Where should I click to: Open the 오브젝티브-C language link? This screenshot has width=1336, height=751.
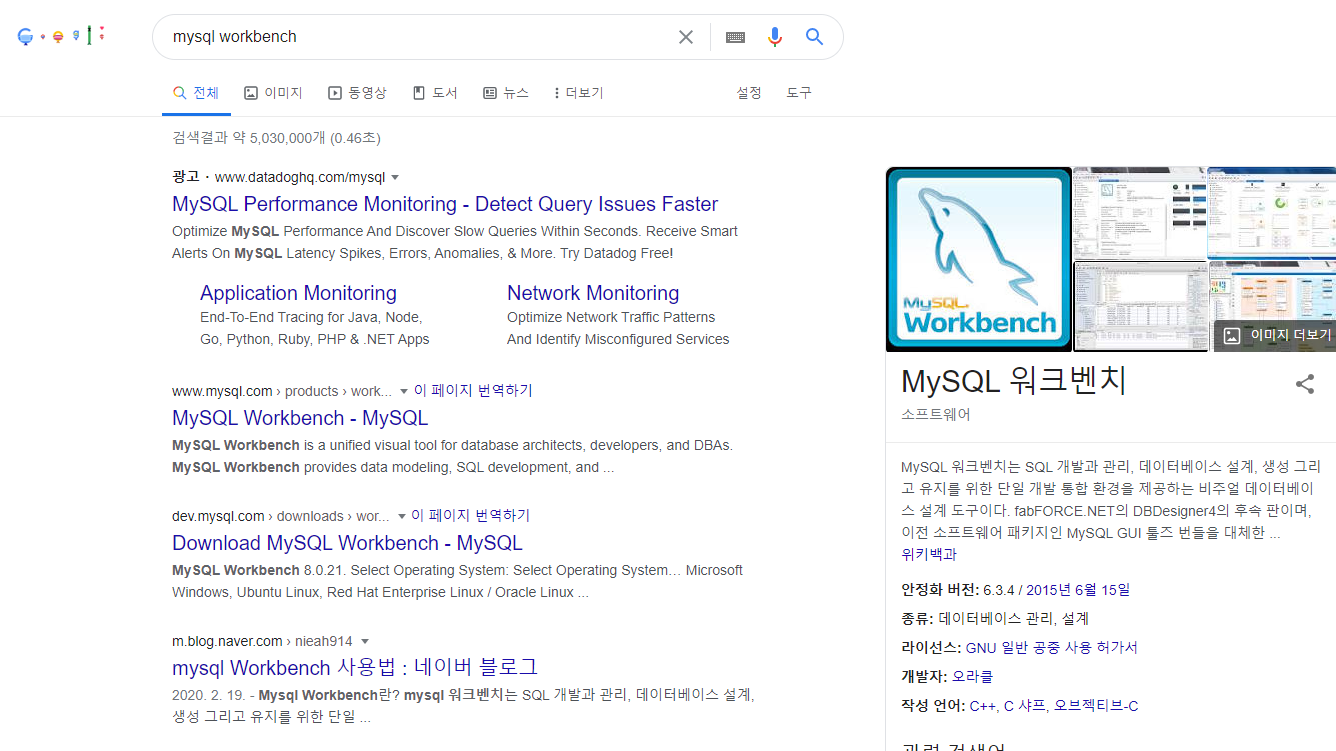(x=1096, y=706)
